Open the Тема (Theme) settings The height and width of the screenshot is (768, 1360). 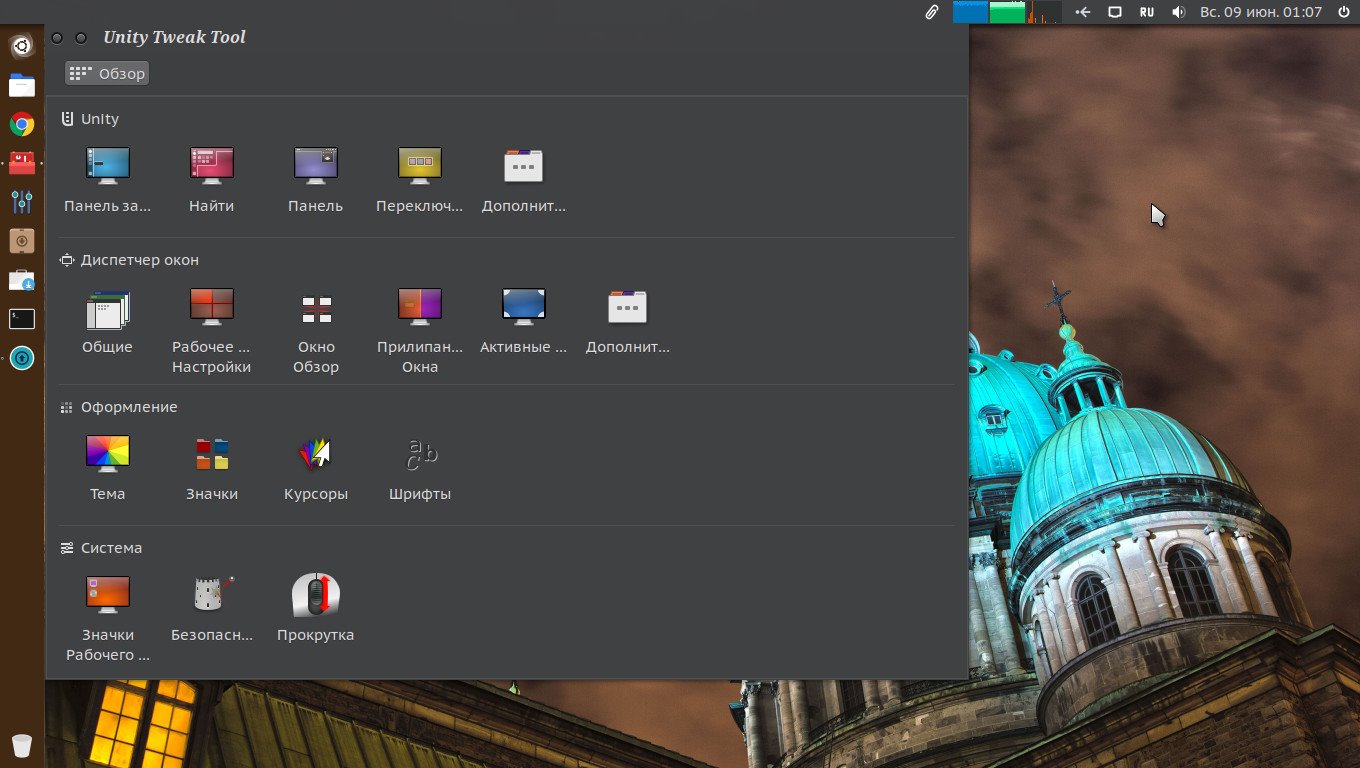click(107, 455)
